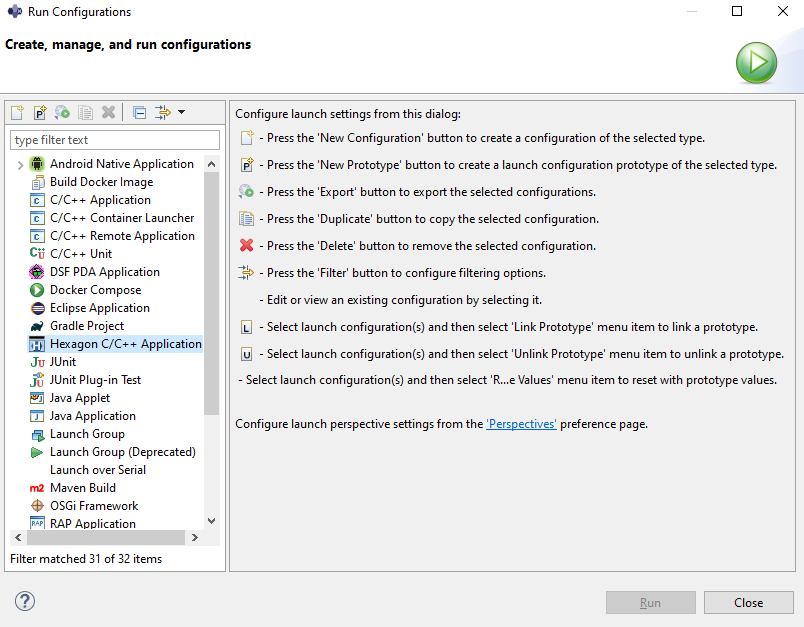This screenshot has height=627, width=804.
Task: Open the Help question mark button
Action: 25,601
